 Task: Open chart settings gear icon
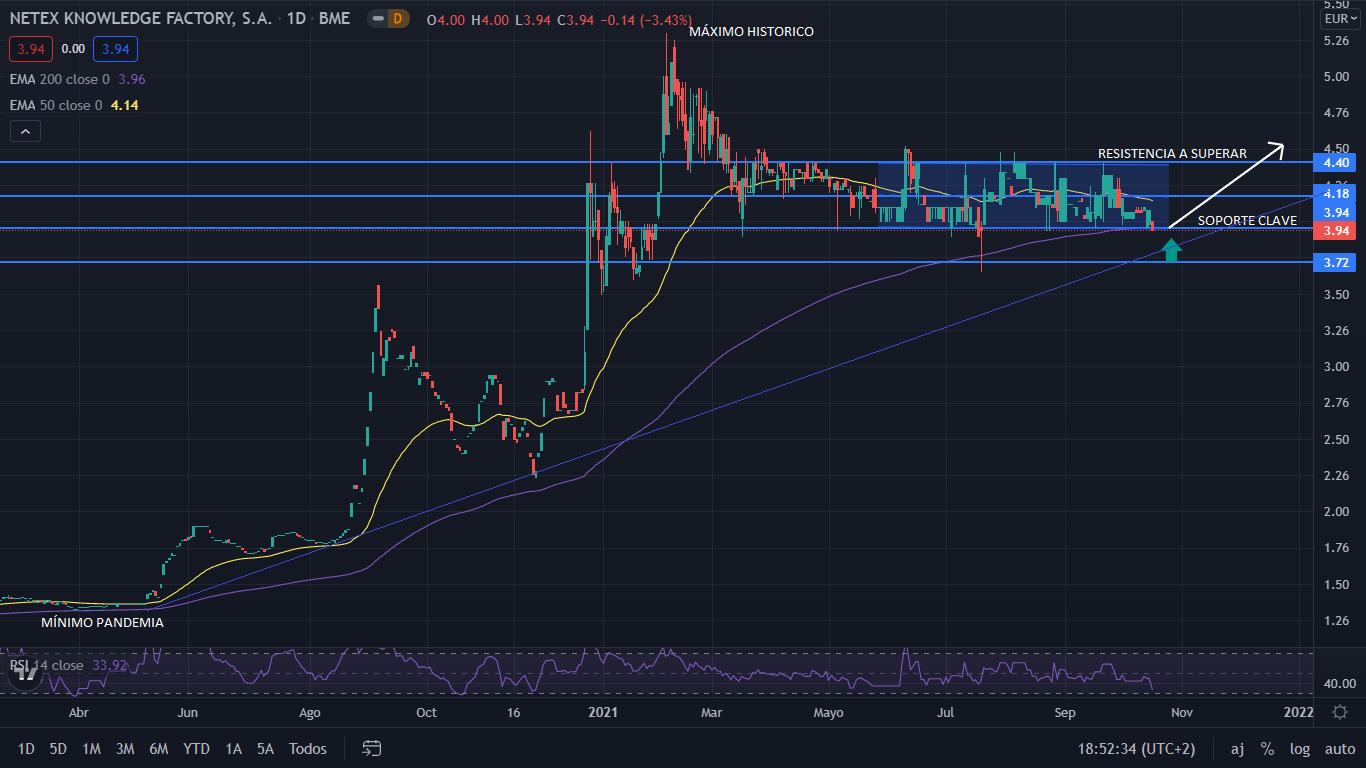[x=1340, y=712]
